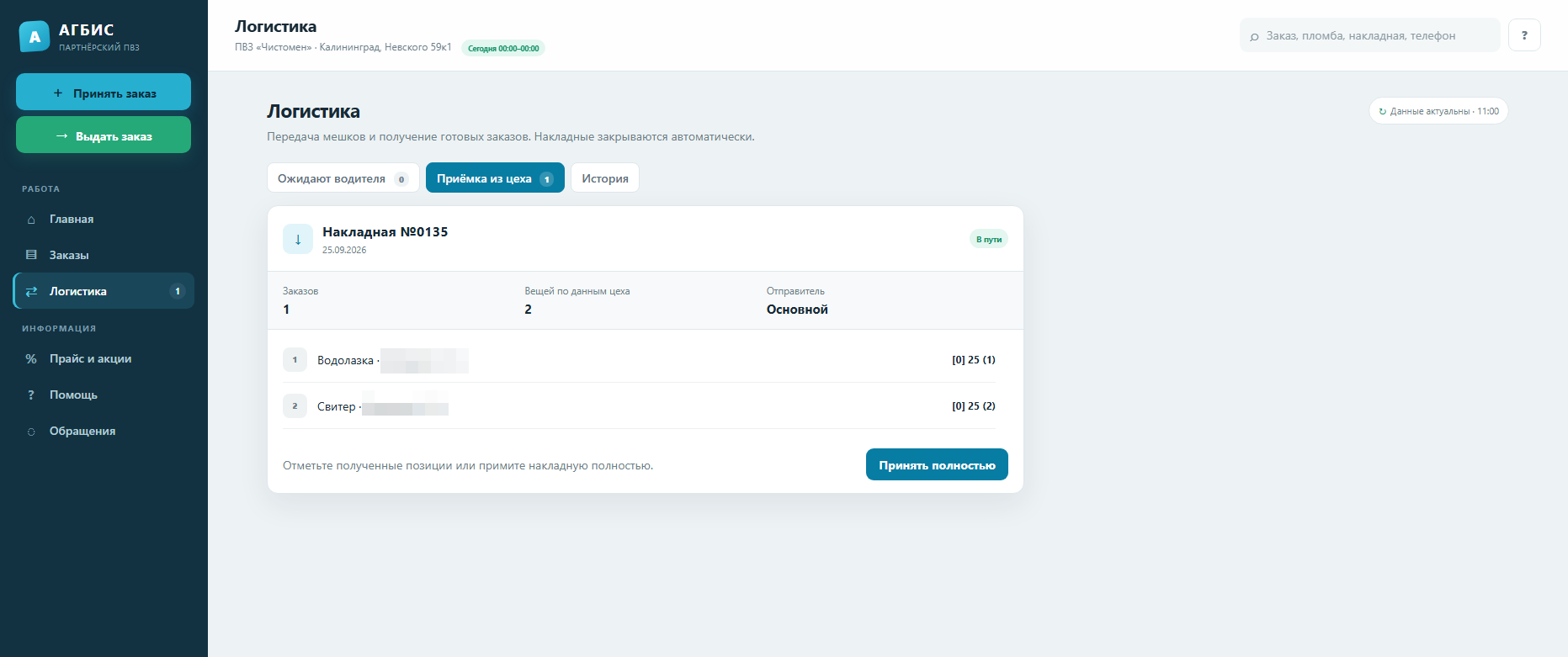Viewport: 1568px width, 657px height.
Task: Switch to Ожидают водителя tab
Action: click(343, 178)
